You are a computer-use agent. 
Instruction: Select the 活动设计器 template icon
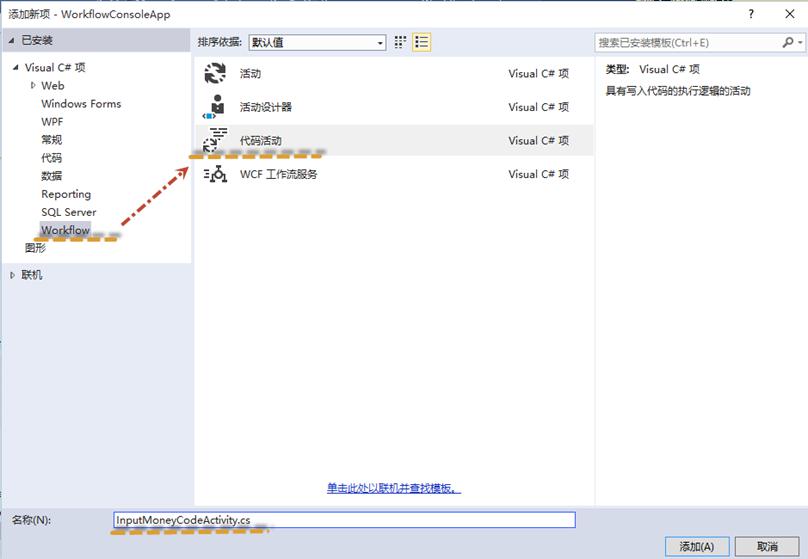click(x=215, y=107)
